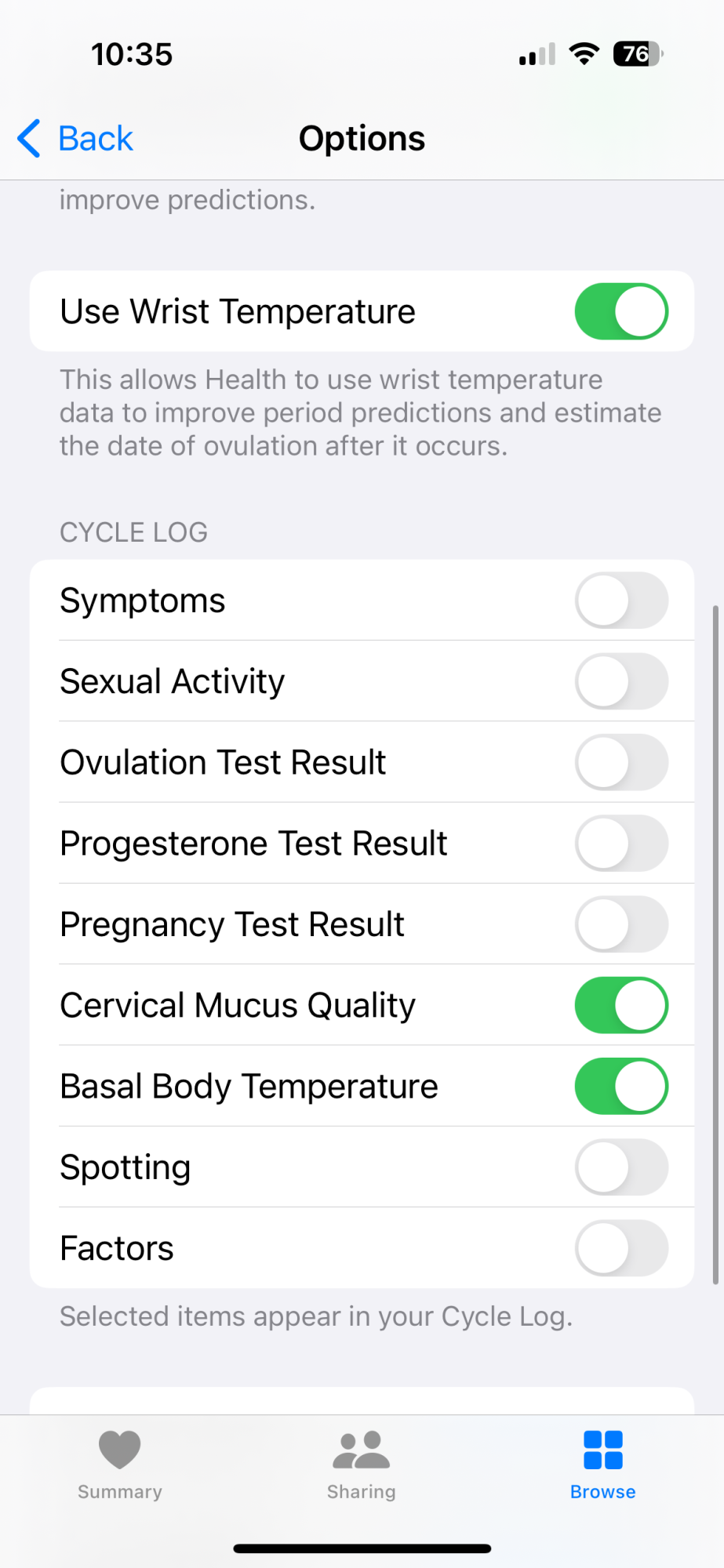This screenshot has width=724, height=1568.
Task: Toggle Pregnancy Test Result on
Action: [621, 924]
